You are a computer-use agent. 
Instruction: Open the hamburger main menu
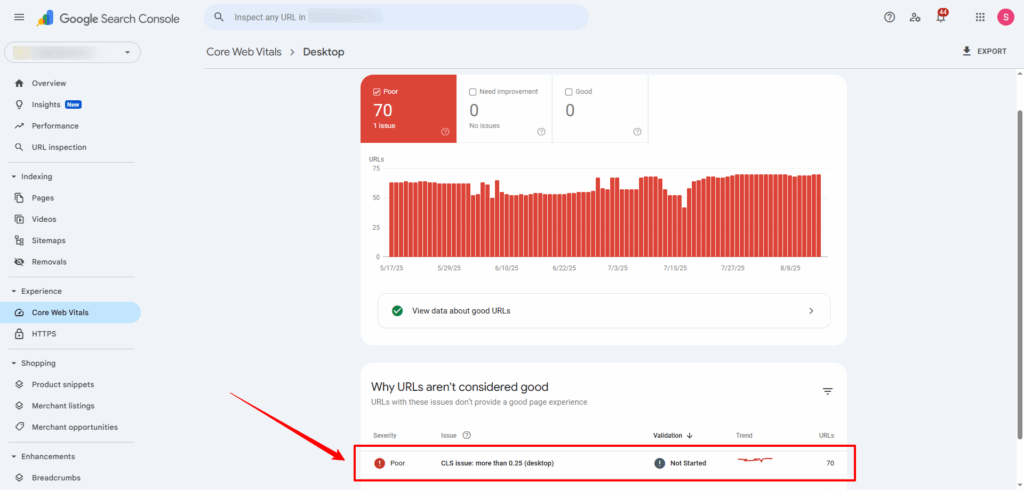[x=19, y=18]
